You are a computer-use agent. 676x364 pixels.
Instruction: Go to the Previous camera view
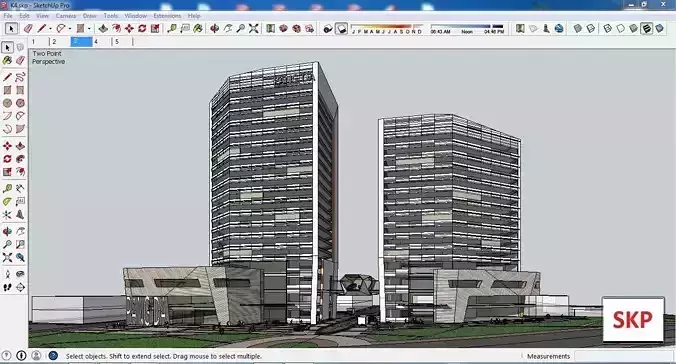(x=20, y=257)
